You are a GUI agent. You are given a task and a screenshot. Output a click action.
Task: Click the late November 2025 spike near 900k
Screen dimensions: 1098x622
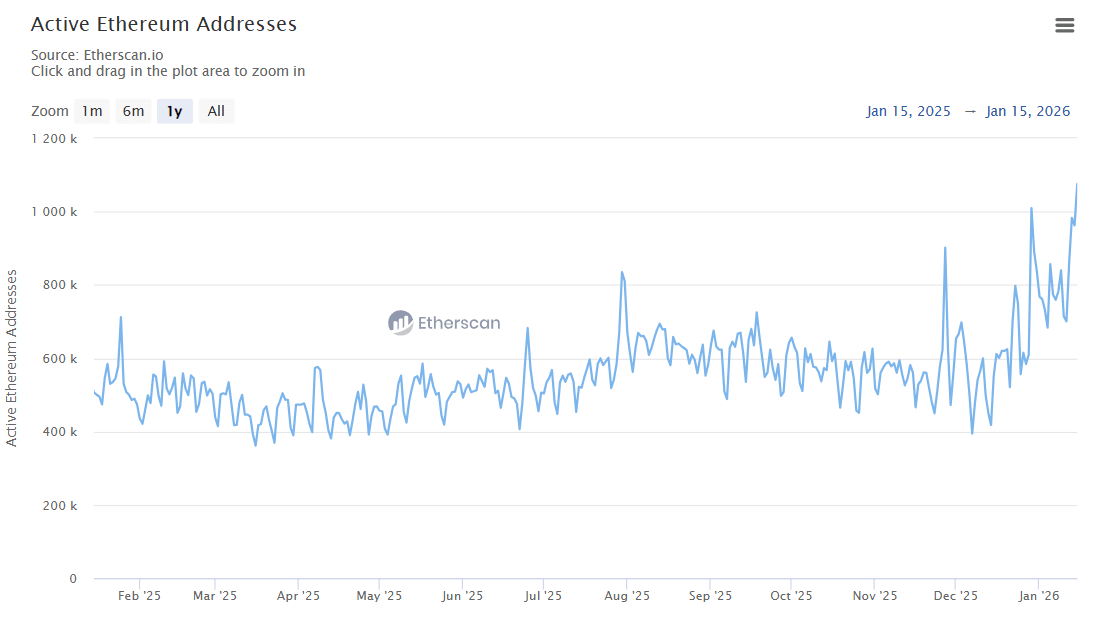[x=944, y=248]
